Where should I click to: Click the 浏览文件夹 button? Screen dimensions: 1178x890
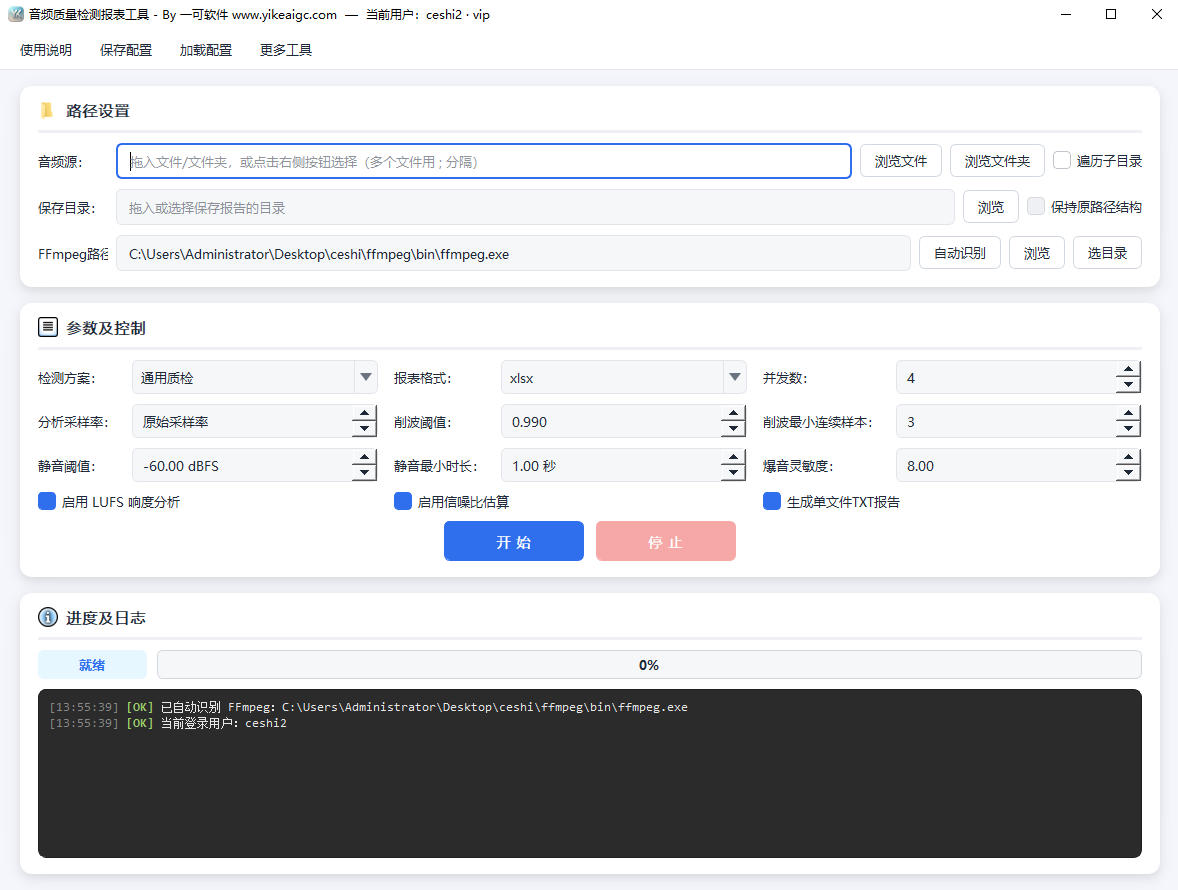997,161
